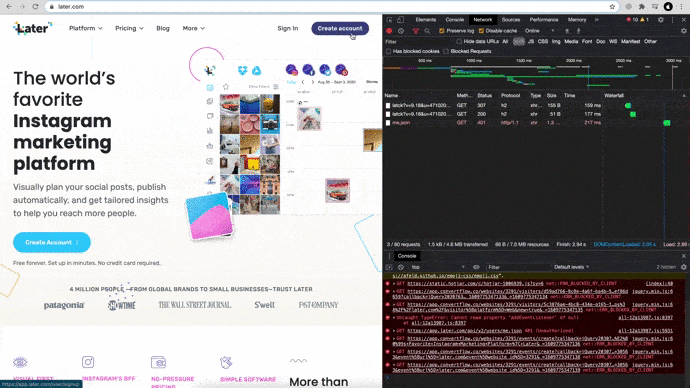The height and width of the screenshot is (388, 690).
Task: Open the top context selector dropdown
Action: (438, 267)
